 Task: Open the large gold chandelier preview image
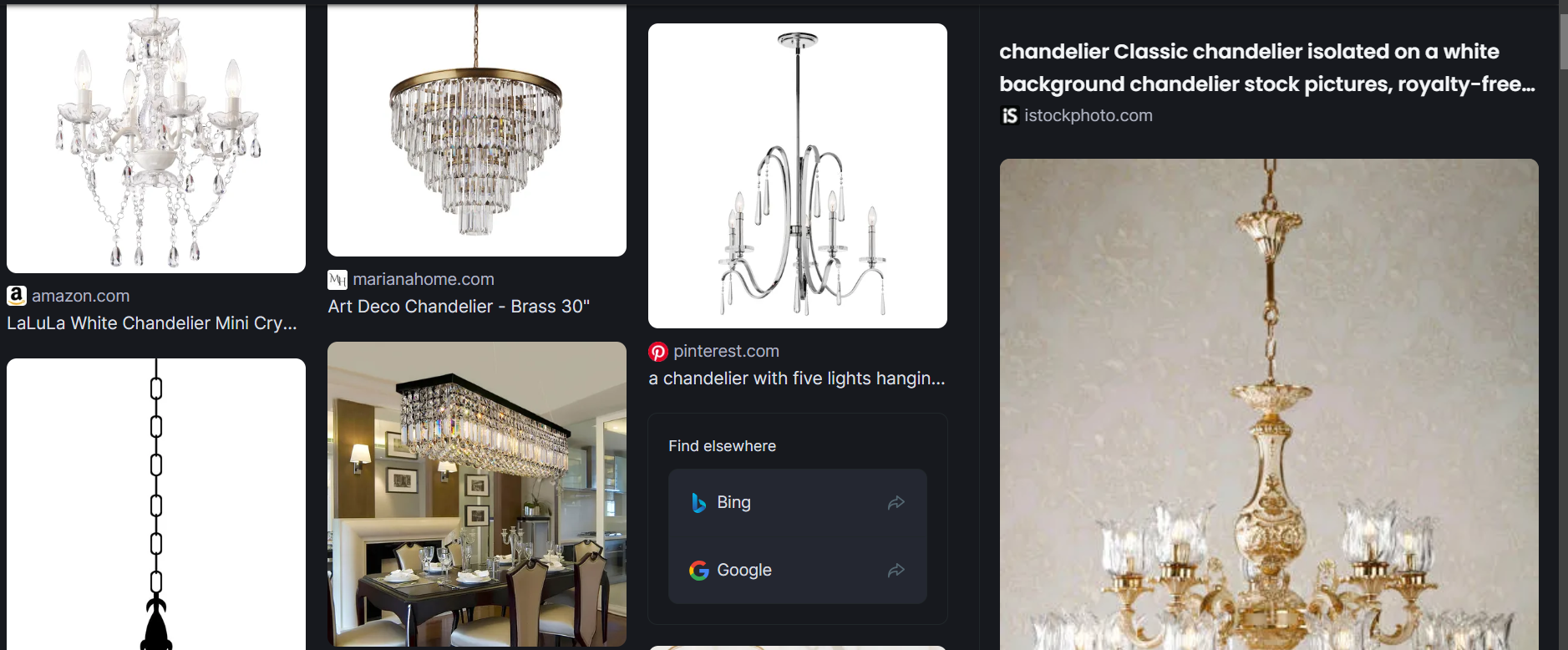pyautogui.click(x=1269, y=404)
